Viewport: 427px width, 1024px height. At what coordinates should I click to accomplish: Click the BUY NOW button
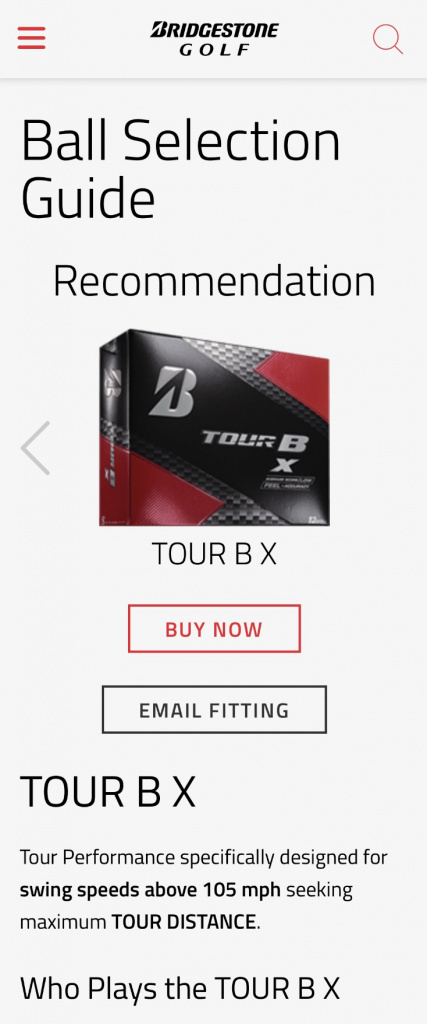pyautogui.click(x=214, y=628)
